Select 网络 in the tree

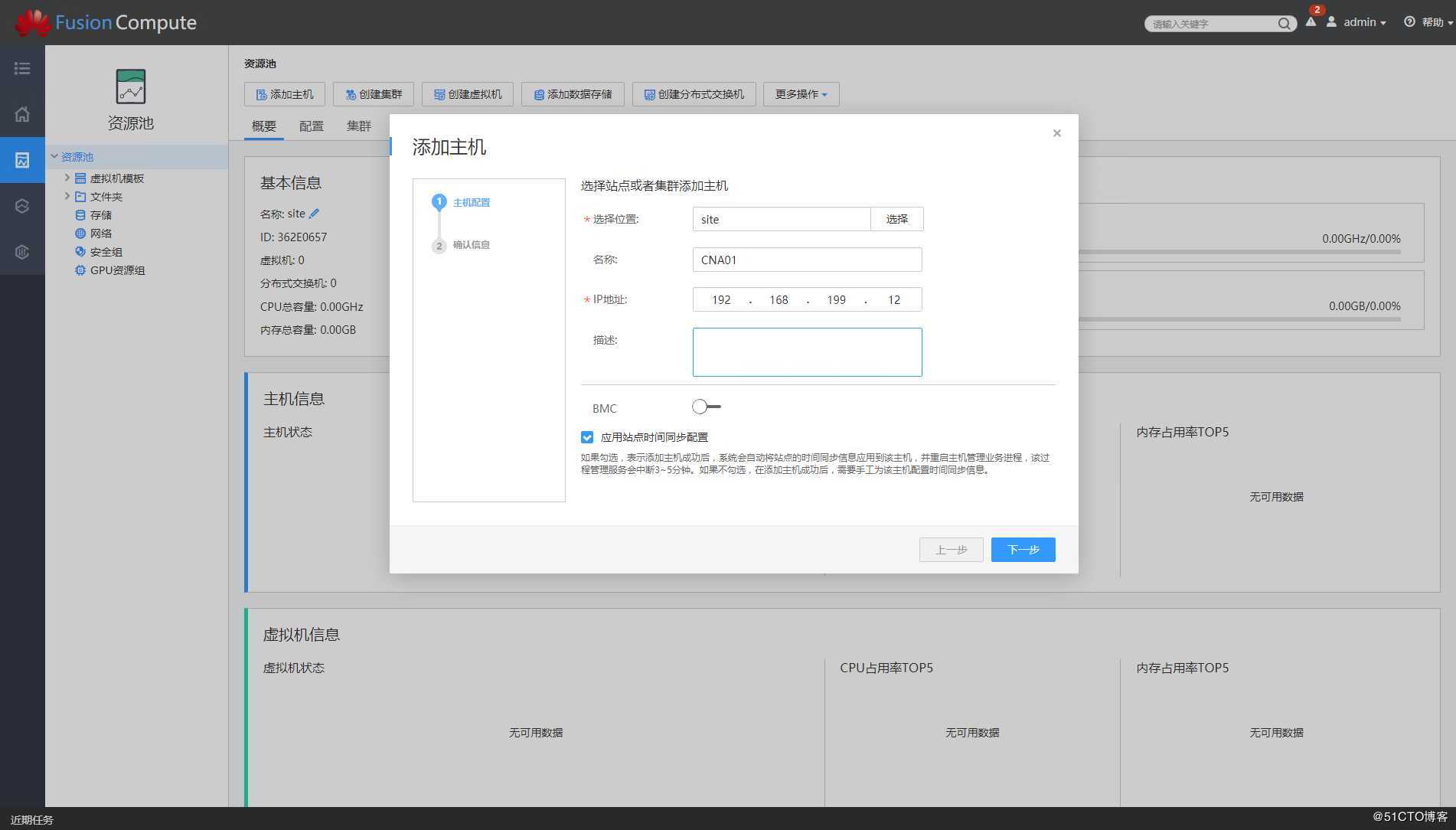[101, 234]
